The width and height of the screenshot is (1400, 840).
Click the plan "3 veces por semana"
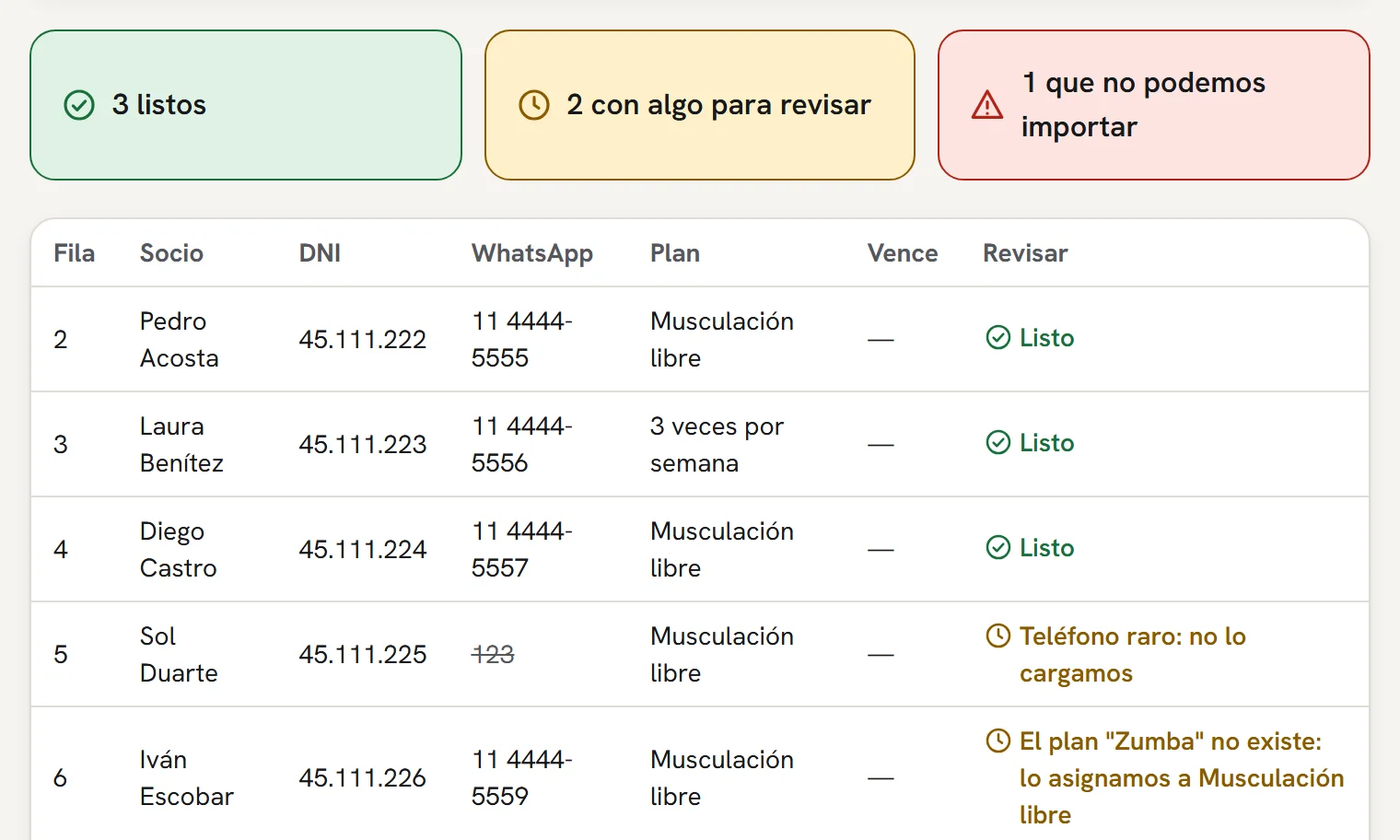point(717,445)
